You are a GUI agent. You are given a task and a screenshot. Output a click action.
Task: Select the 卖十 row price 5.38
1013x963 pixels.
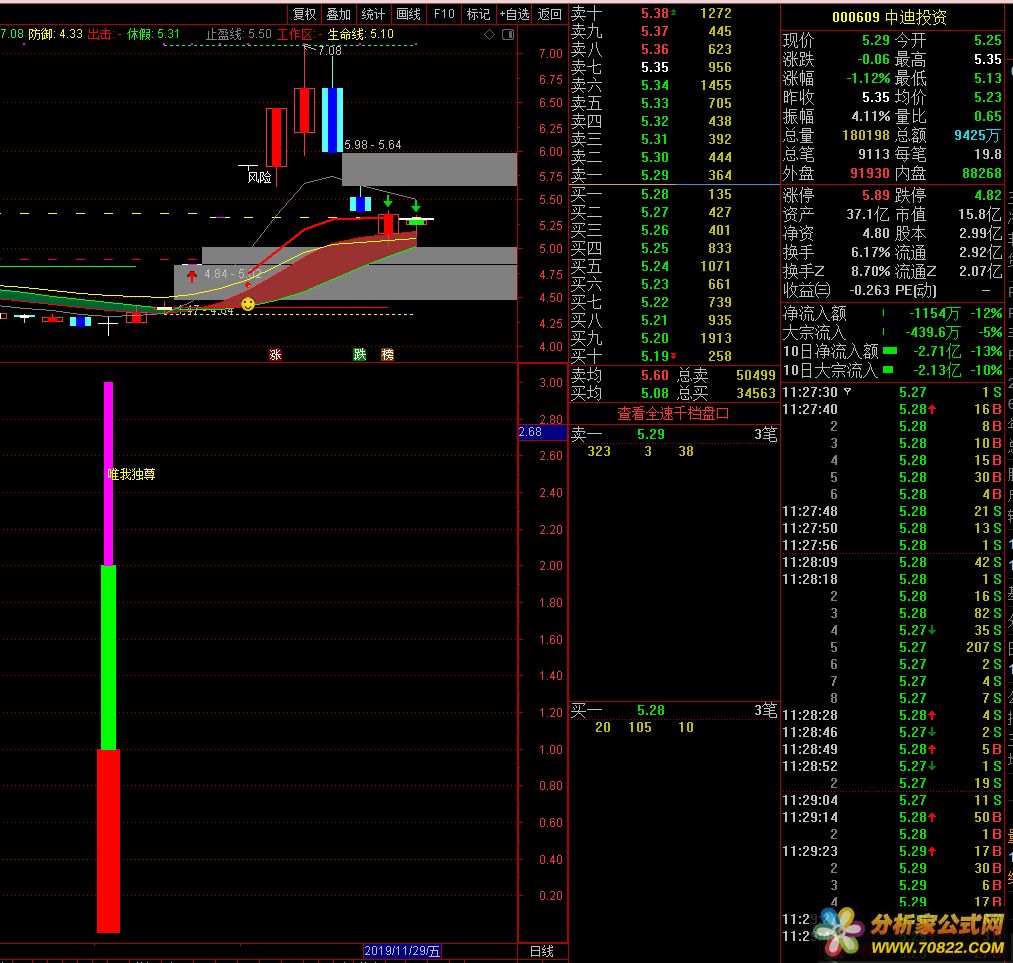(x=655, y=13)
